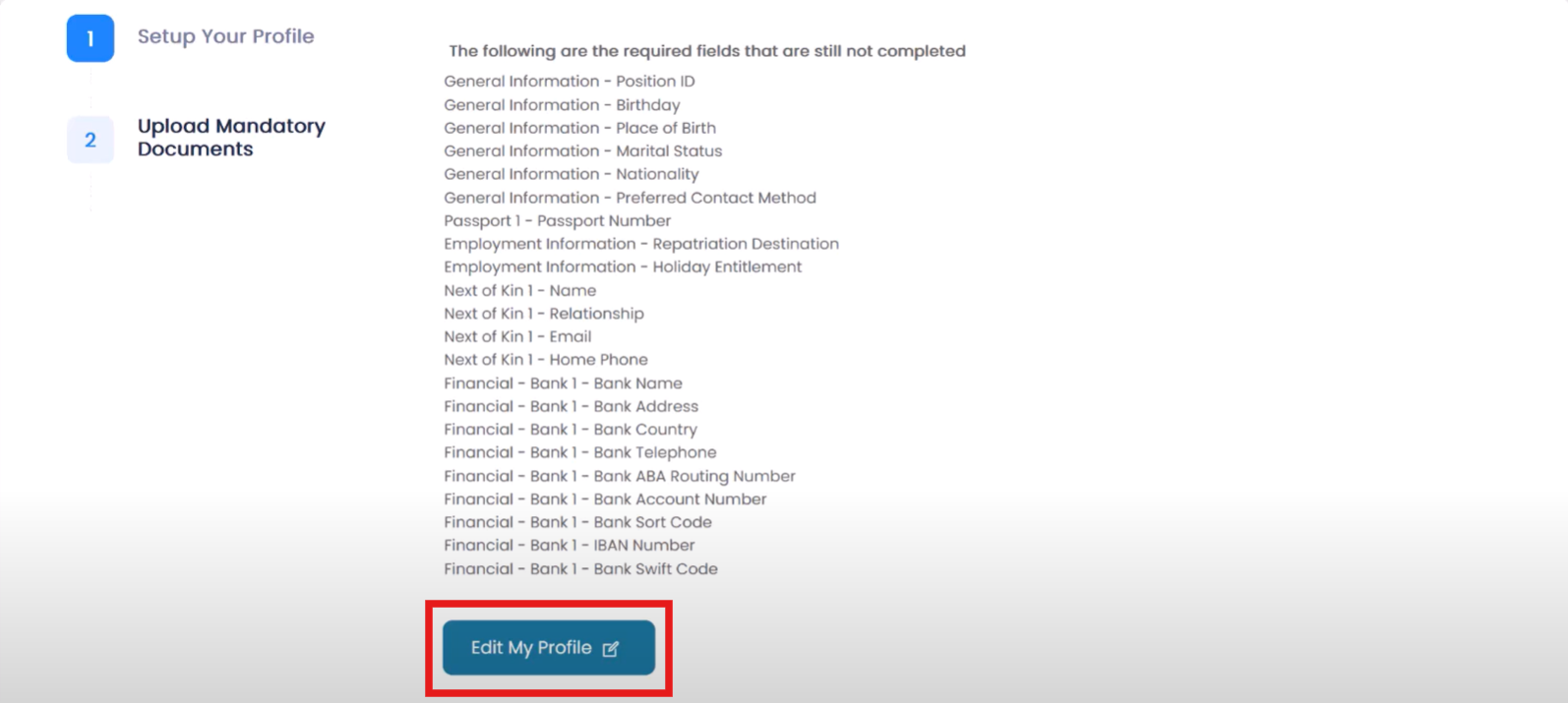This screenshot has width=1568, height=703.
Task: Click Holiday Entitlement entry
Action: (623, 267)
